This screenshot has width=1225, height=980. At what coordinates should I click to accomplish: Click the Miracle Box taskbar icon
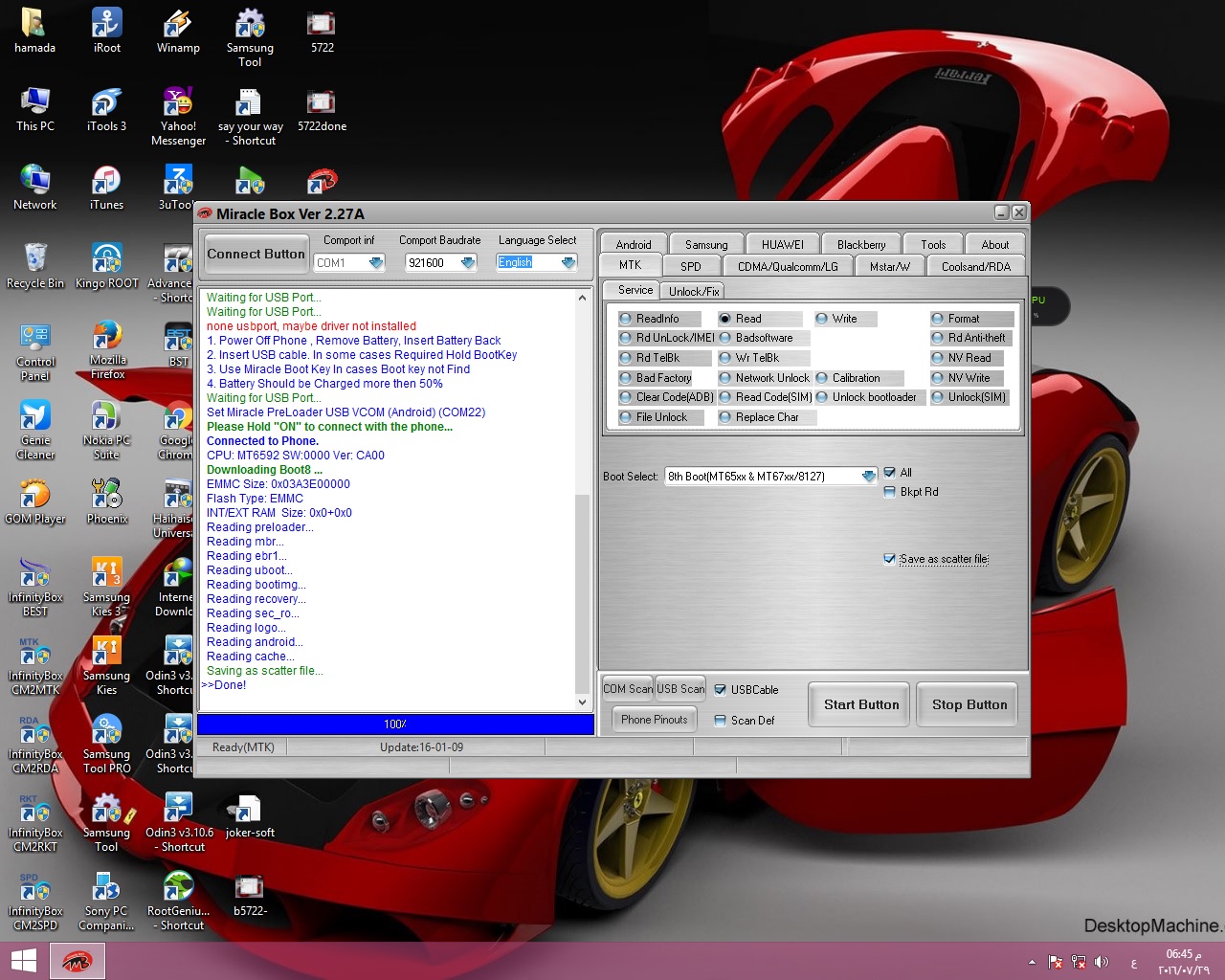pos(77,961)
